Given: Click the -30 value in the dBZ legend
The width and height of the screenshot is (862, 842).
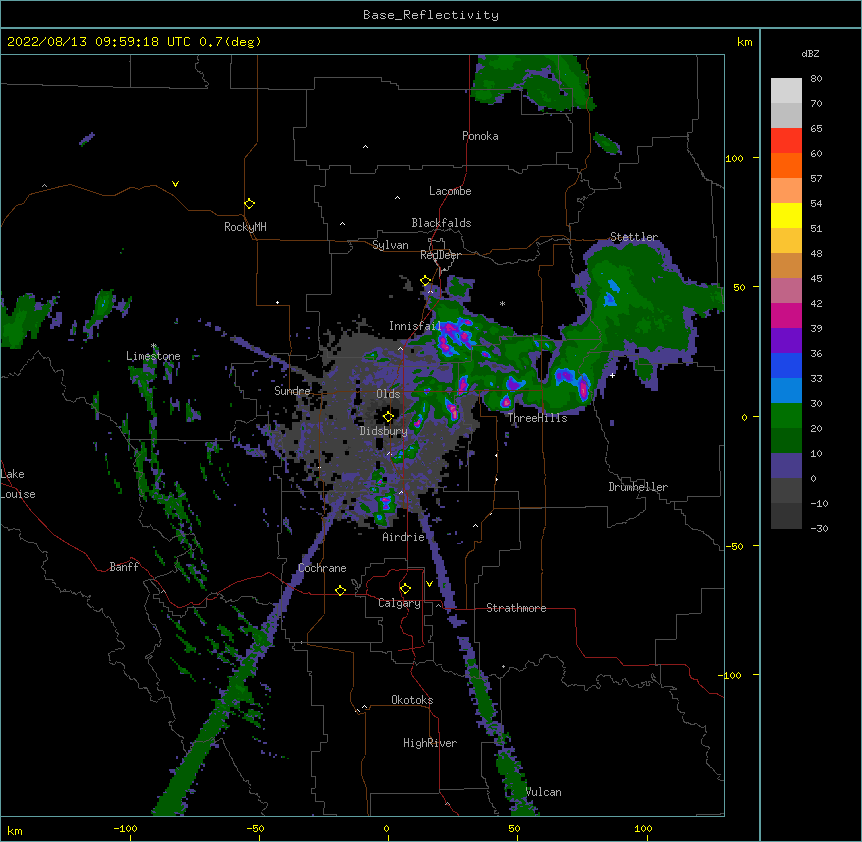Looking at the screenshot, I should pos(819,528).
